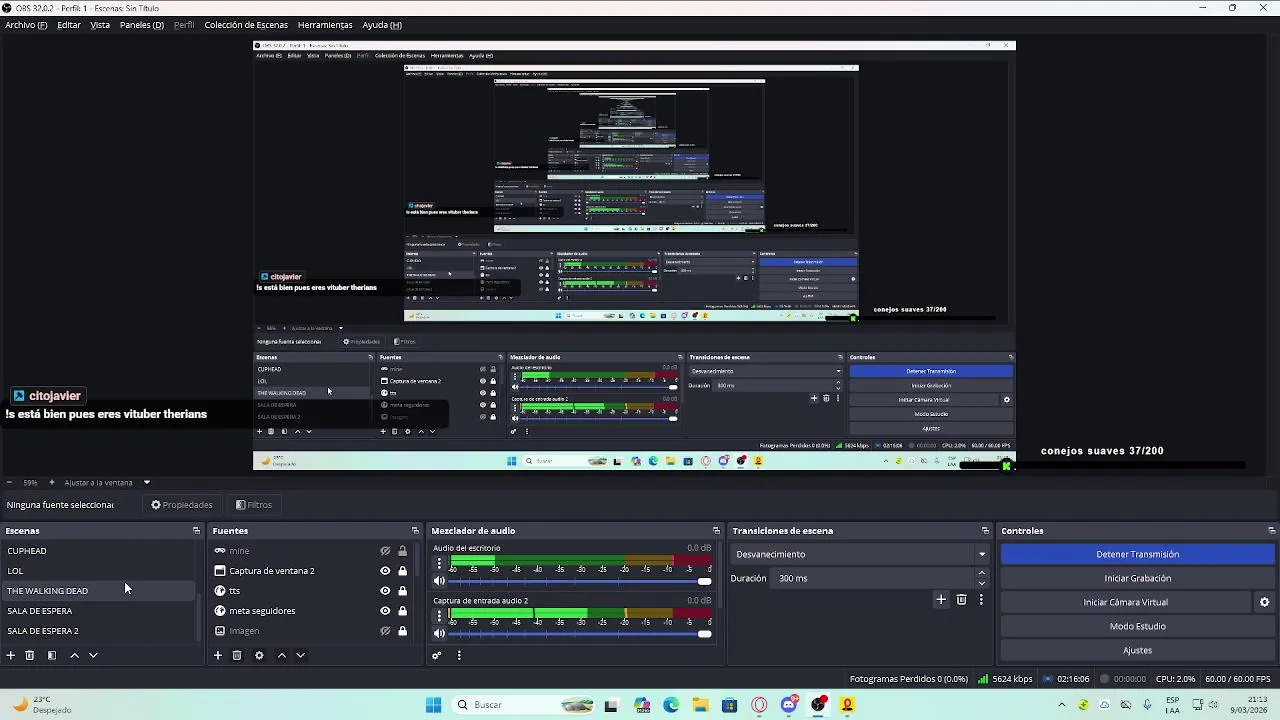1280x720 pixels.
Task: Open scene filters icon in Escenas toolbar
Action: [x=52, y=655]
